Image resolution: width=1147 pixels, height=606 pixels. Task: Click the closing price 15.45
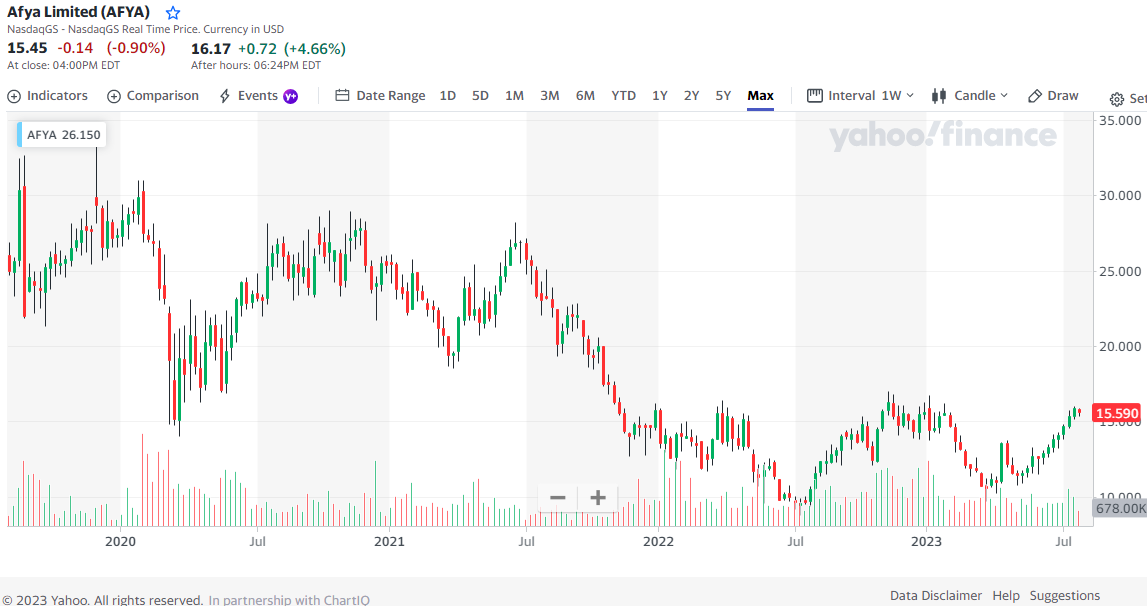pos(27,48)
